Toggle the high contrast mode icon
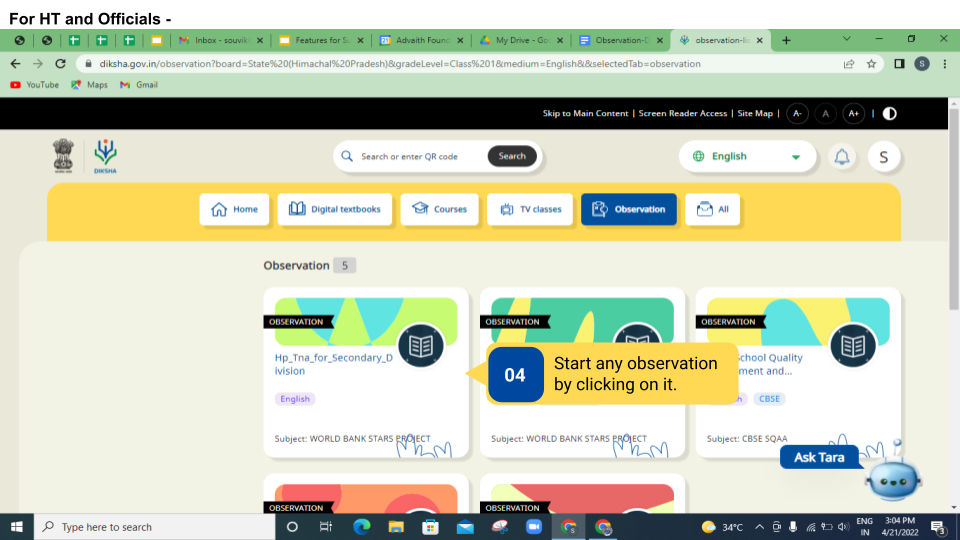Image resolution: width=960 pixels, height=540 pixels. [889, 114]
